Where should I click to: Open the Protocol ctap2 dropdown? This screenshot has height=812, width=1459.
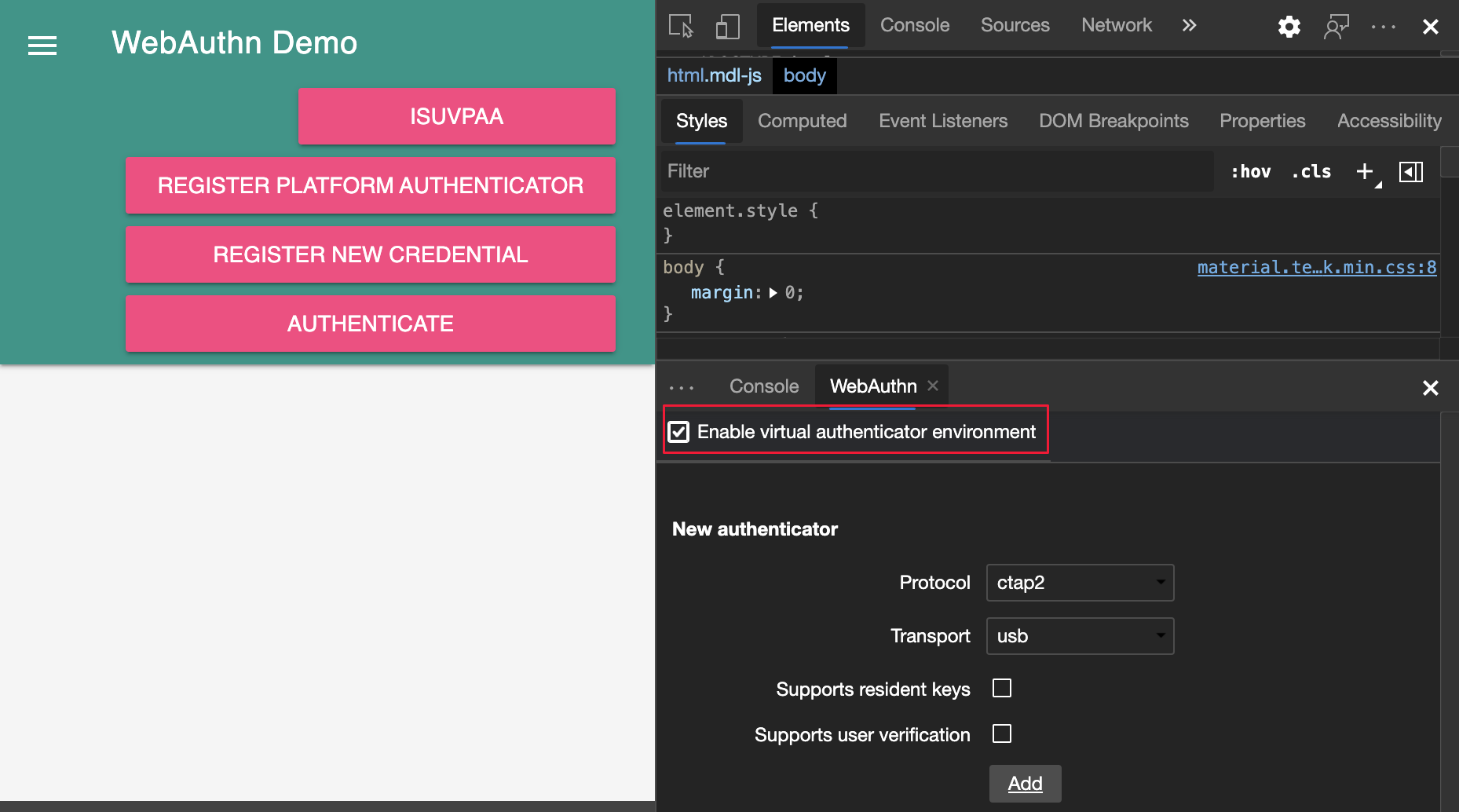point(1080,582)
